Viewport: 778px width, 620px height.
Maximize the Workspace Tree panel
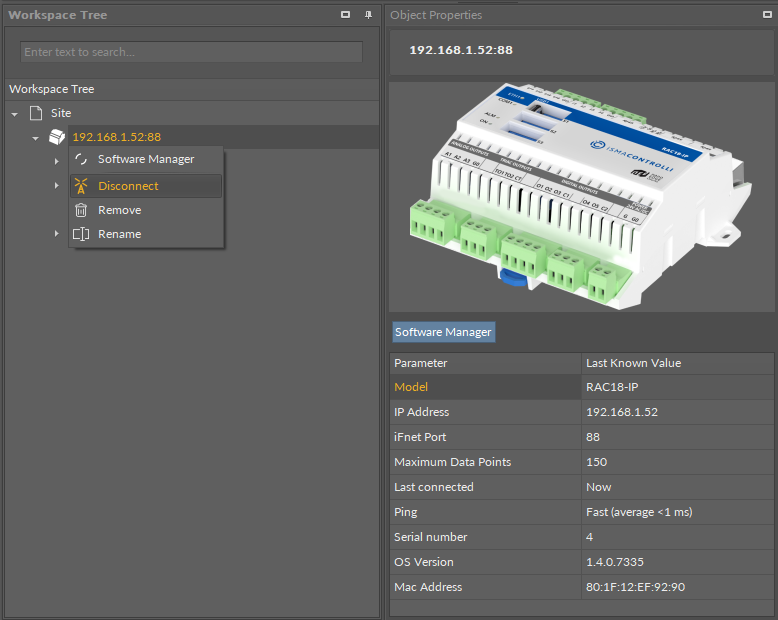(x=346, y=15)
